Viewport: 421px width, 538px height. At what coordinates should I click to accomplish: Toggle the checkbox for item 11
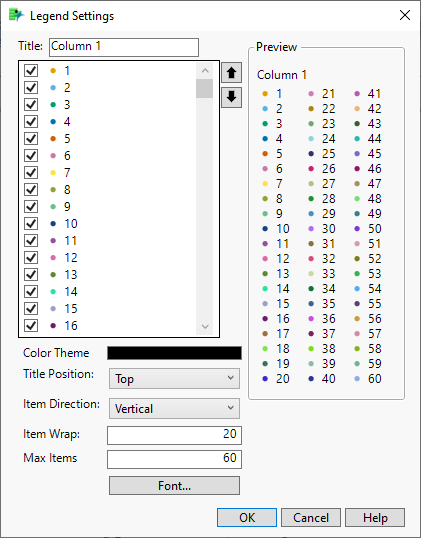point(31,241)
